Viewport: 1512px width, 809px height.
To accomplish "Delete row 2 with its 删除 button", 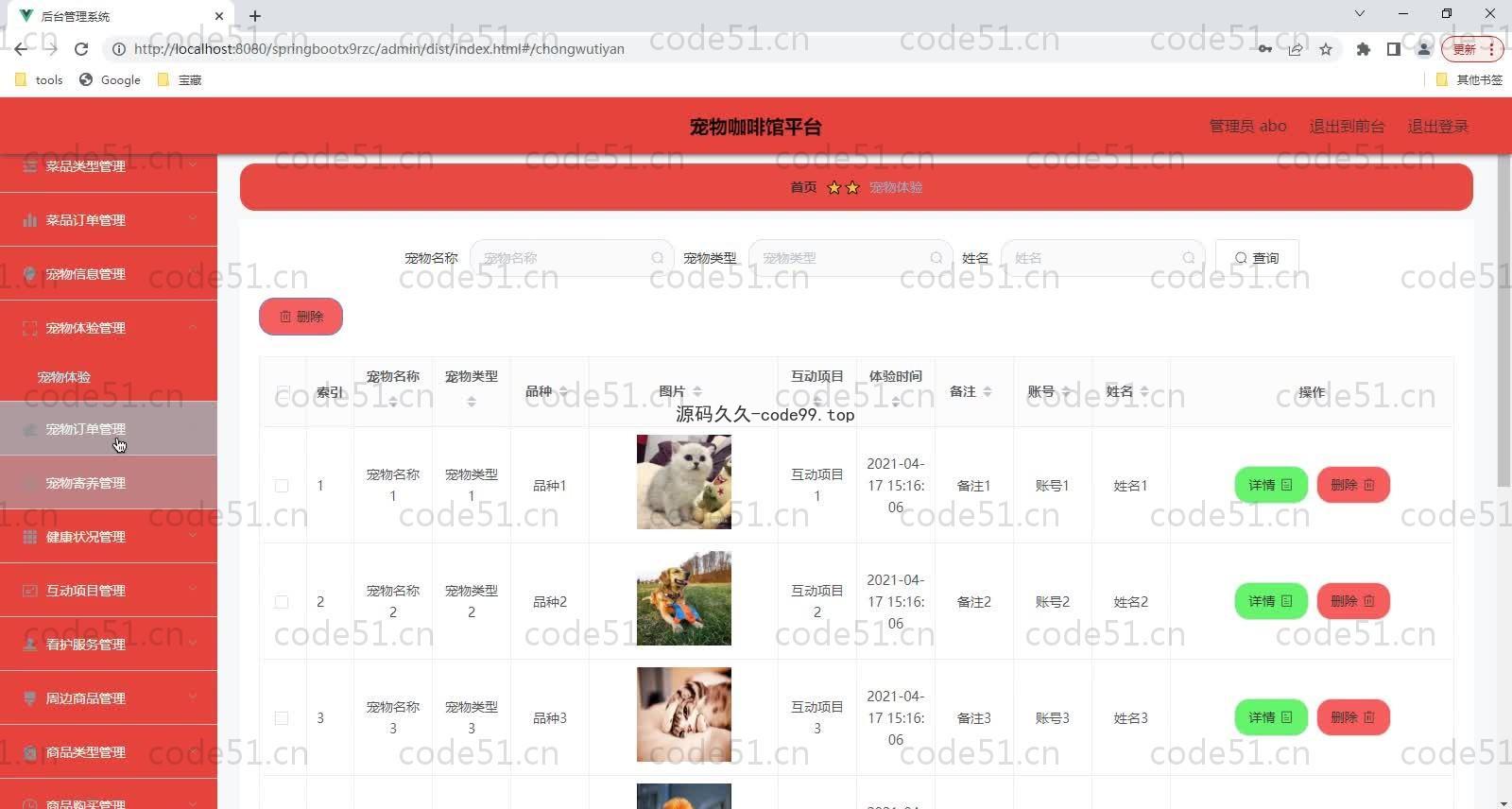I will click(1352, 601).
